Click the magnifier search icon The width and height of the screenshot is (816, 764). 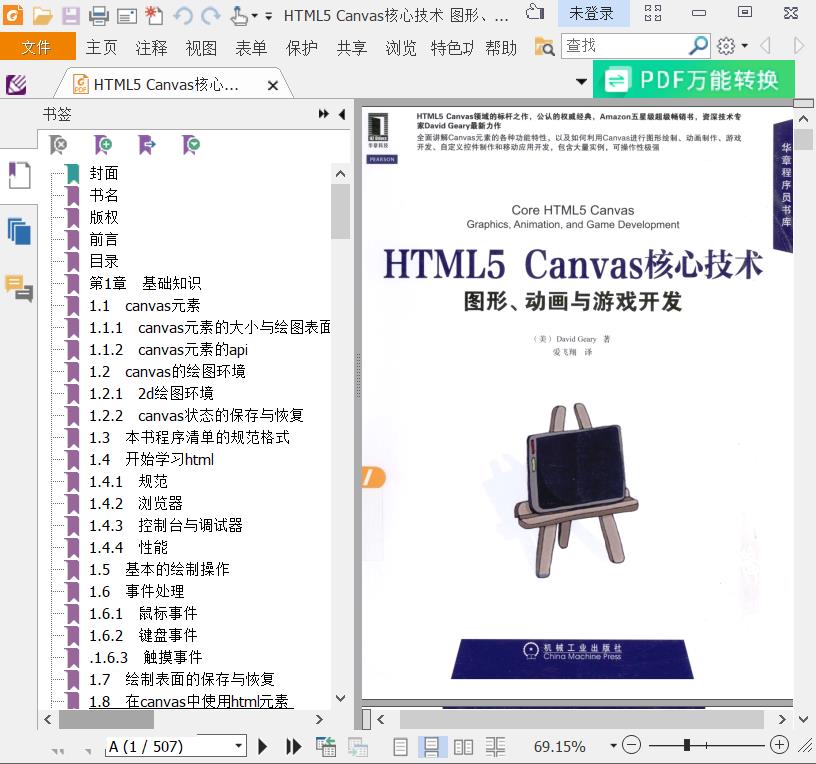pos(698,46)
